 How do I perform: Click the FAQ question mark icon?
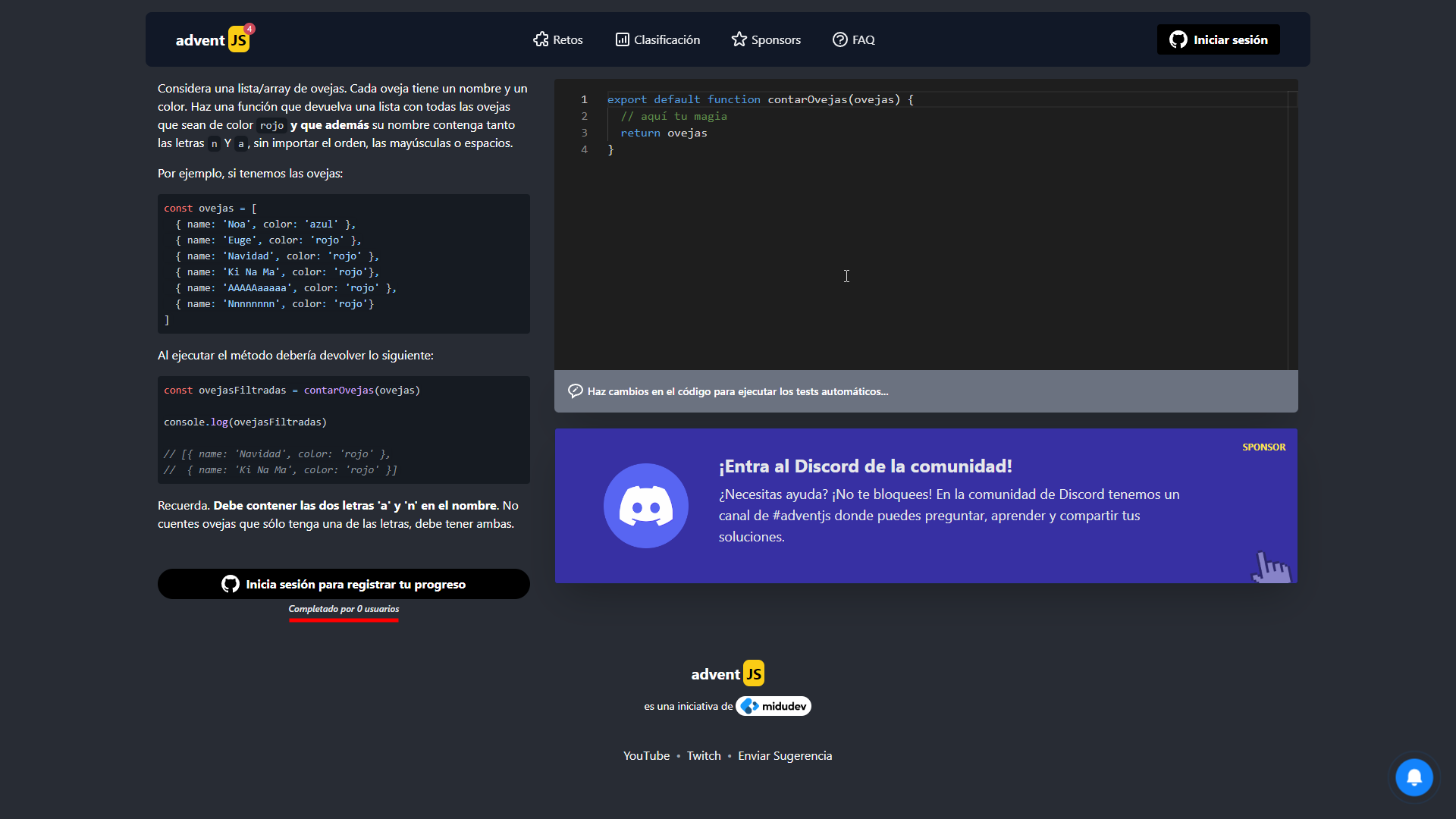click(x=839, y=39)
